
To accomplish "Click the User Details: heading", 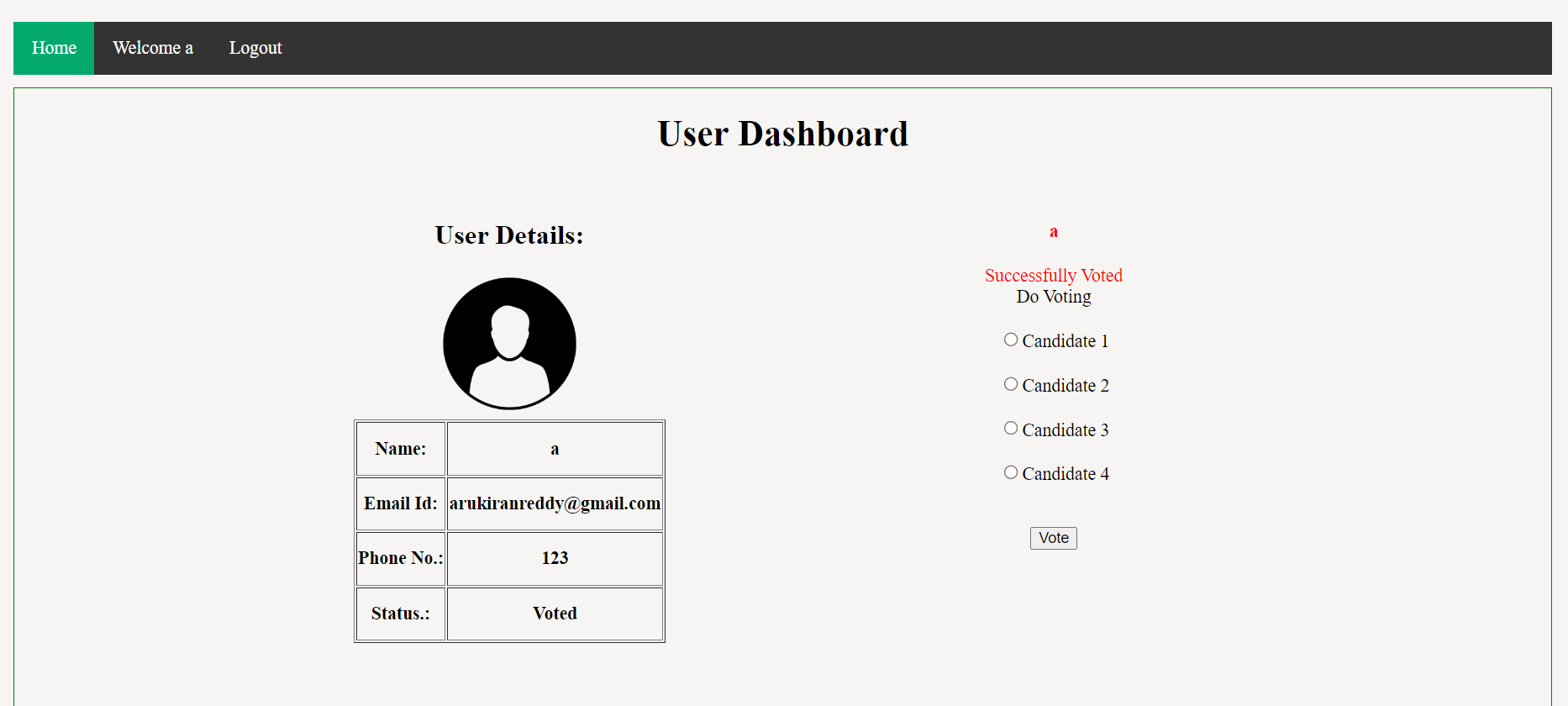I will (509, 235).
